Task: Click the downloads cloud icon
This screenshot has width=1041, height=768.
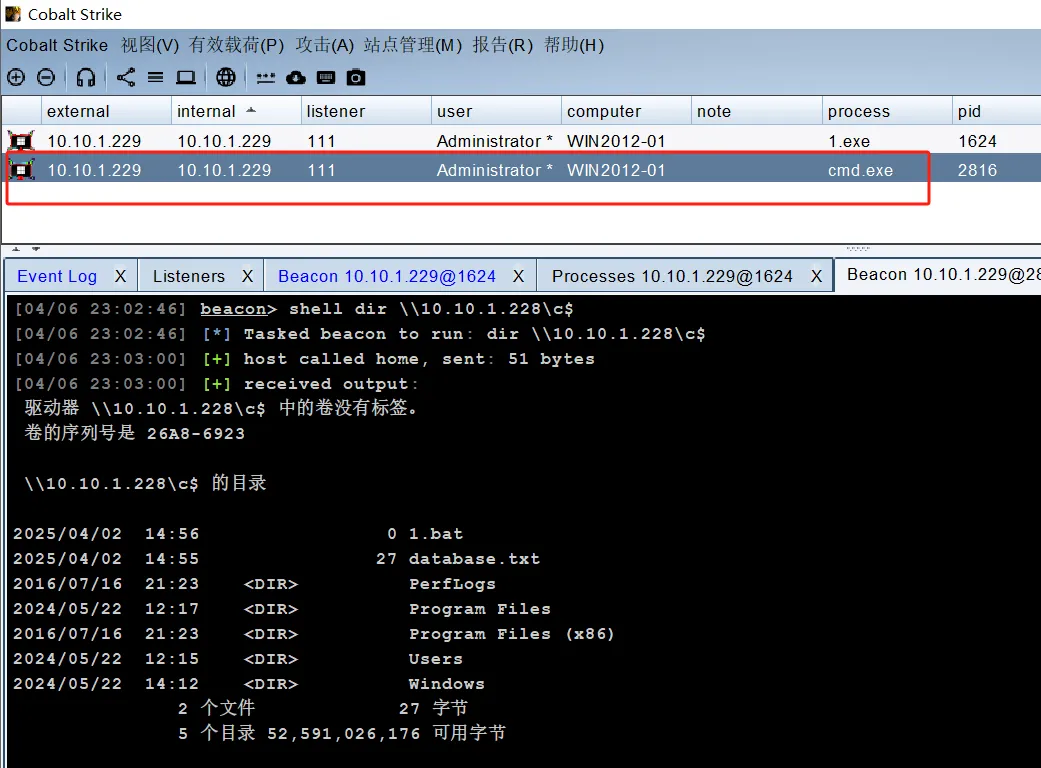Action: (x=295, y=78)
